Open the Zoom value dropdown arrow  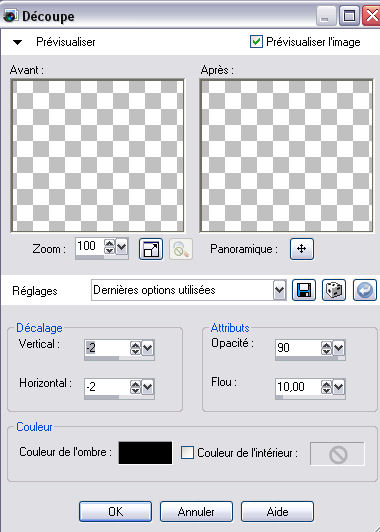(121, 247)
